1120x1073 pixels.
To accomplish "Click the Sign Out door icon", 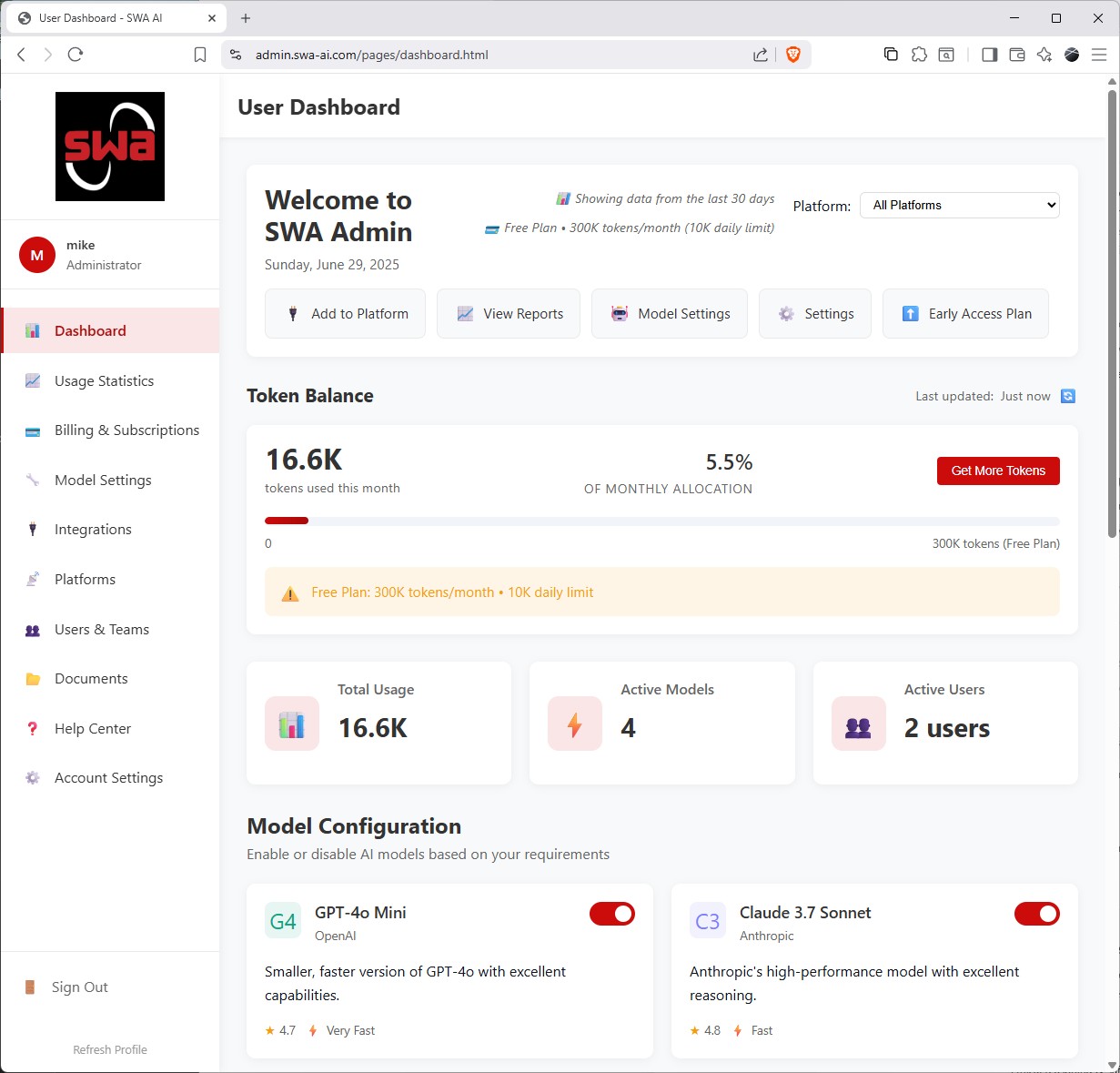I will 30,987.
